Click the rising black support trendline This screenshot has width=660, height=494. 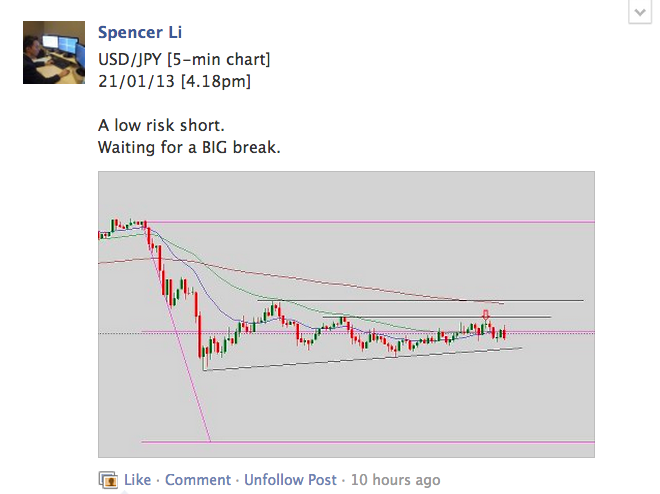pyautogui.click(x=350, y=360)
